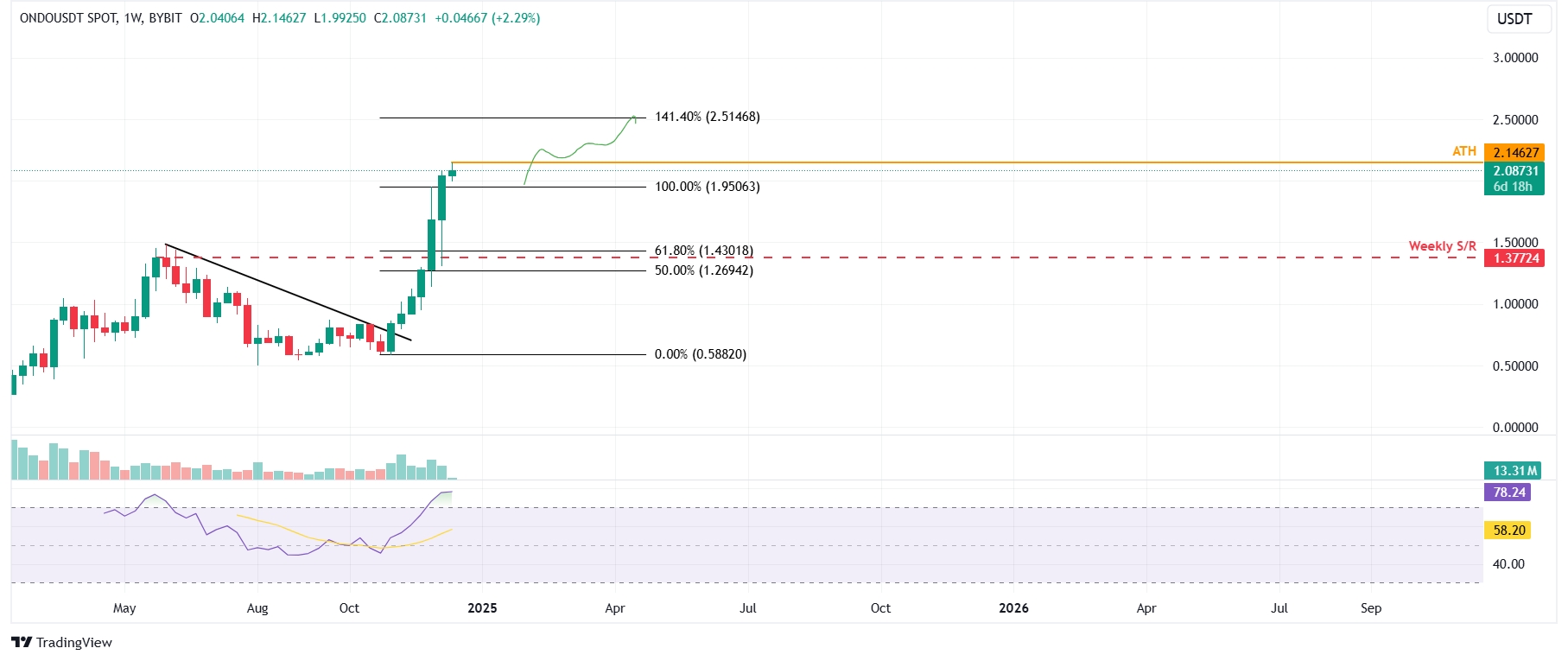Open the USDT currency selector

click(1514, 19)
